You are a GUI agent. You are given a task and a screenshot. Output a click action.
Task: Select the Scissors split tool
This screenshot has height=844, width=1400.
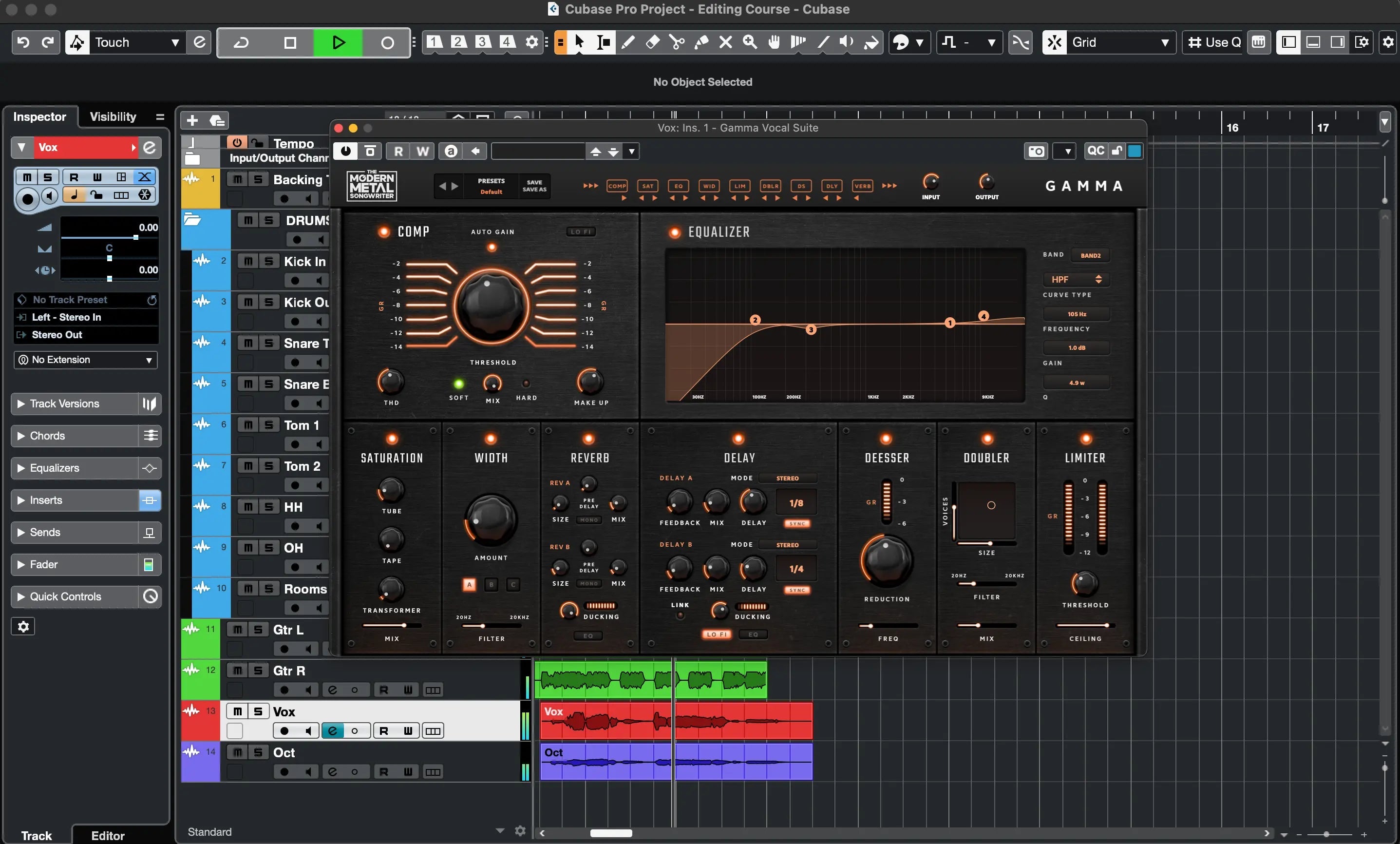pyautogui.click(x=677, y=42)
